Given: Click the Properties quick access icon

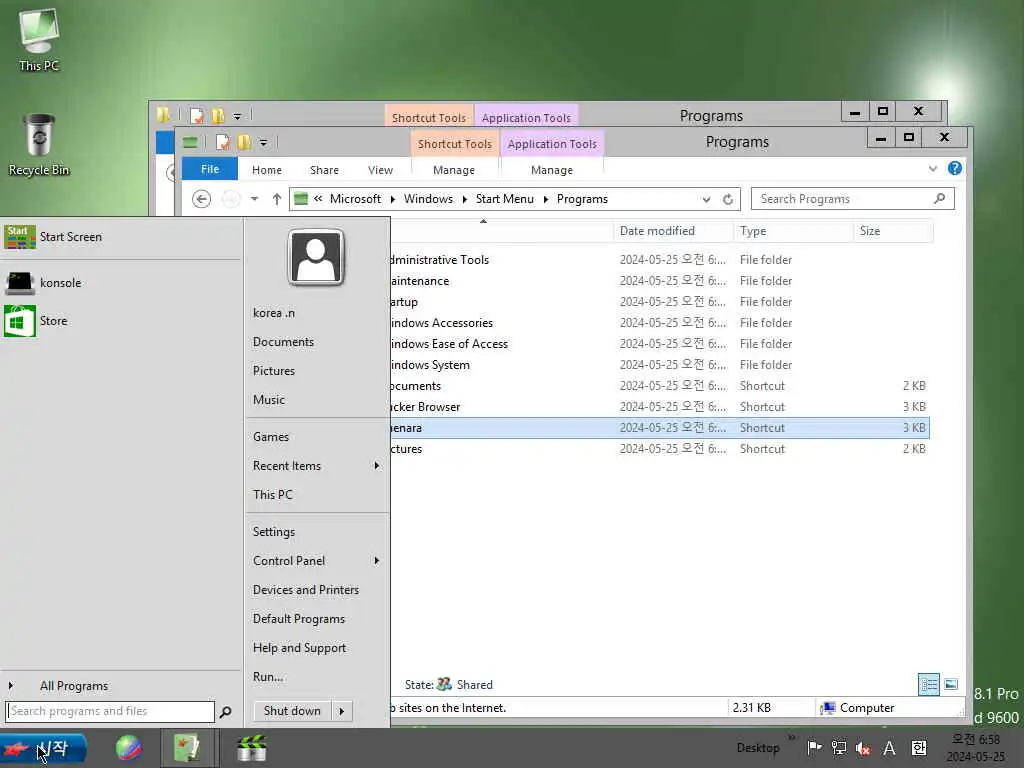Looking at the screenshot, I should tap(223, 142).
